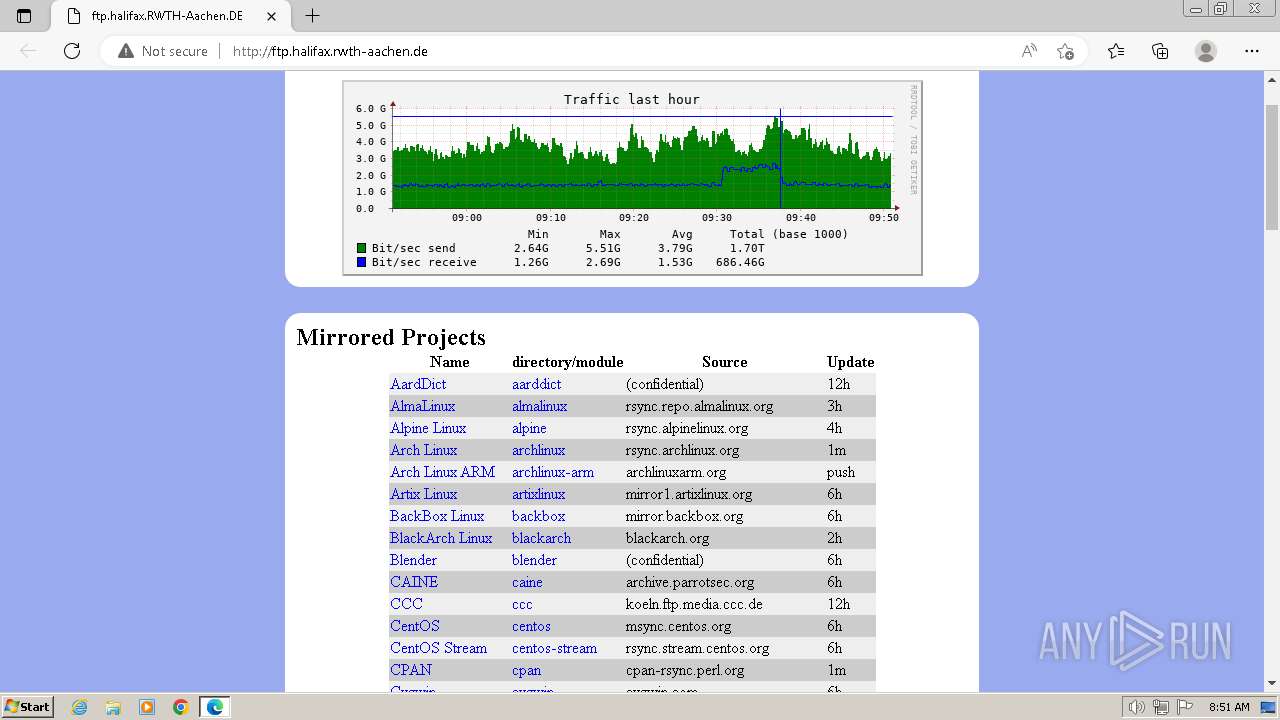Click the Traffic last hour graph image
The width and height of the screenshot is (1280, 720).
(632, 178)
